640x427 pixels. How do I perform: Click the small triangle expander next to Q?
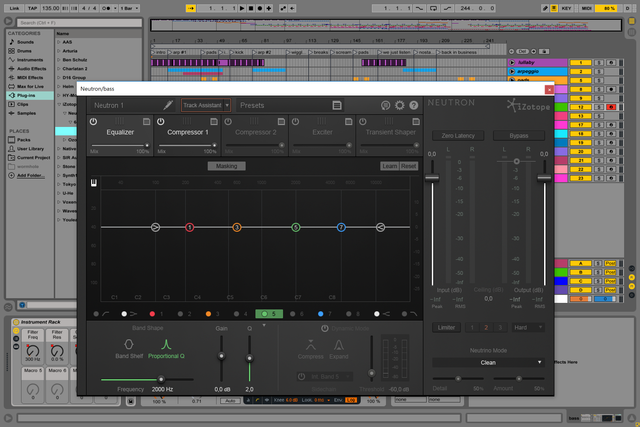[x=264, y=325]
